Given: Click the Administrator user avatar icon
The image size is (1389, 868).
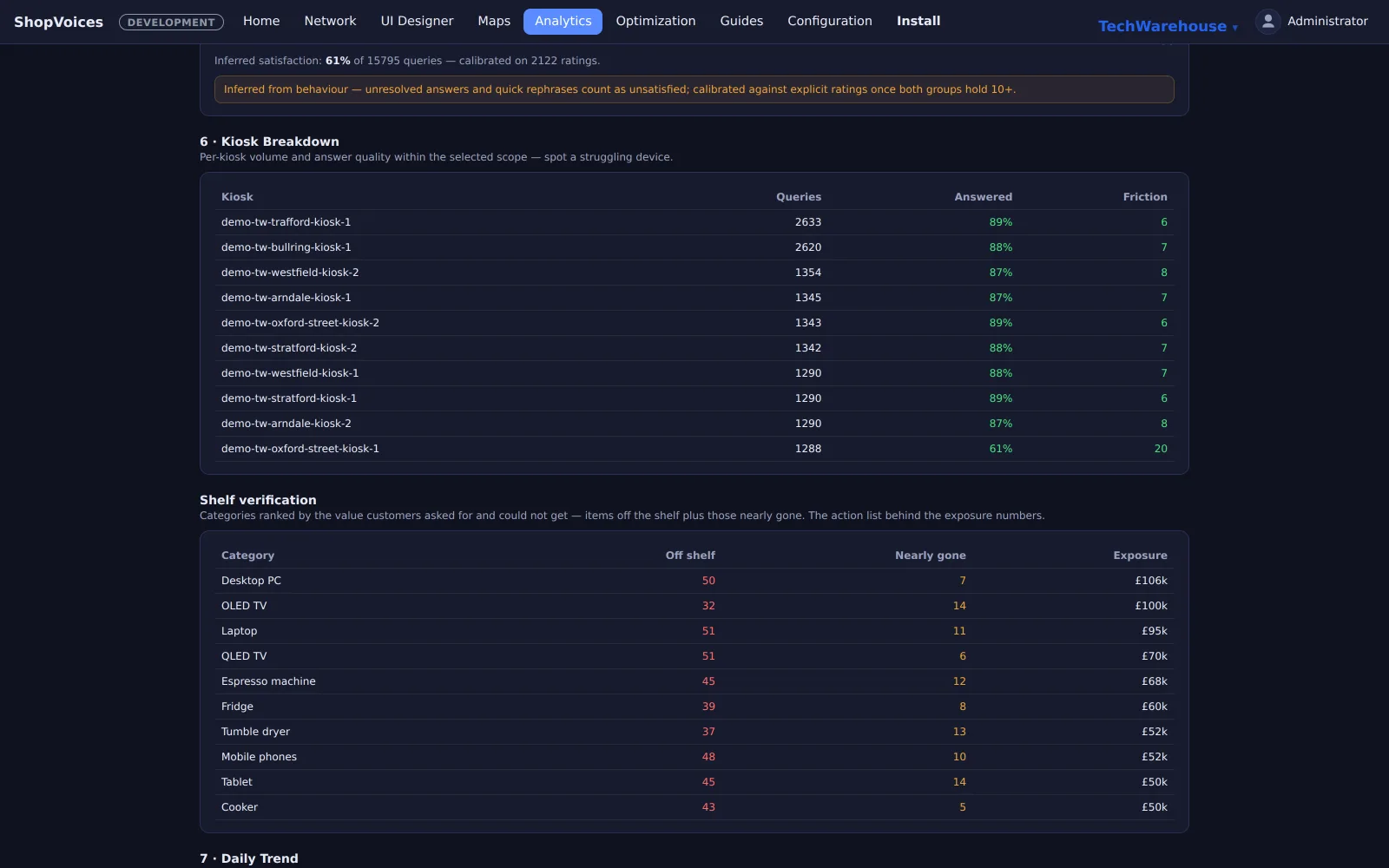Looking at the screenshot, I should (1267, 22).
